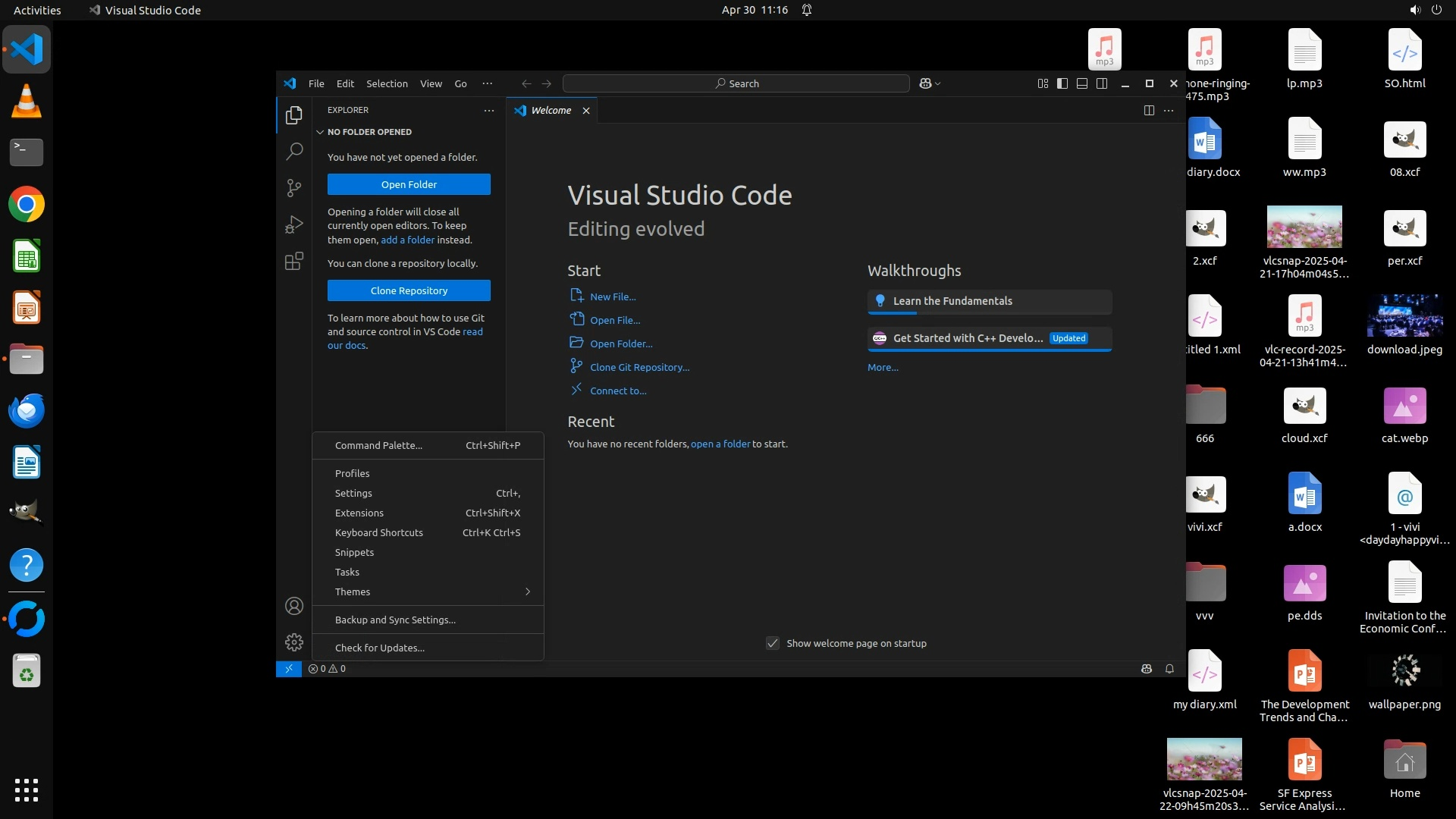Open the Extensions view icon

294,261
